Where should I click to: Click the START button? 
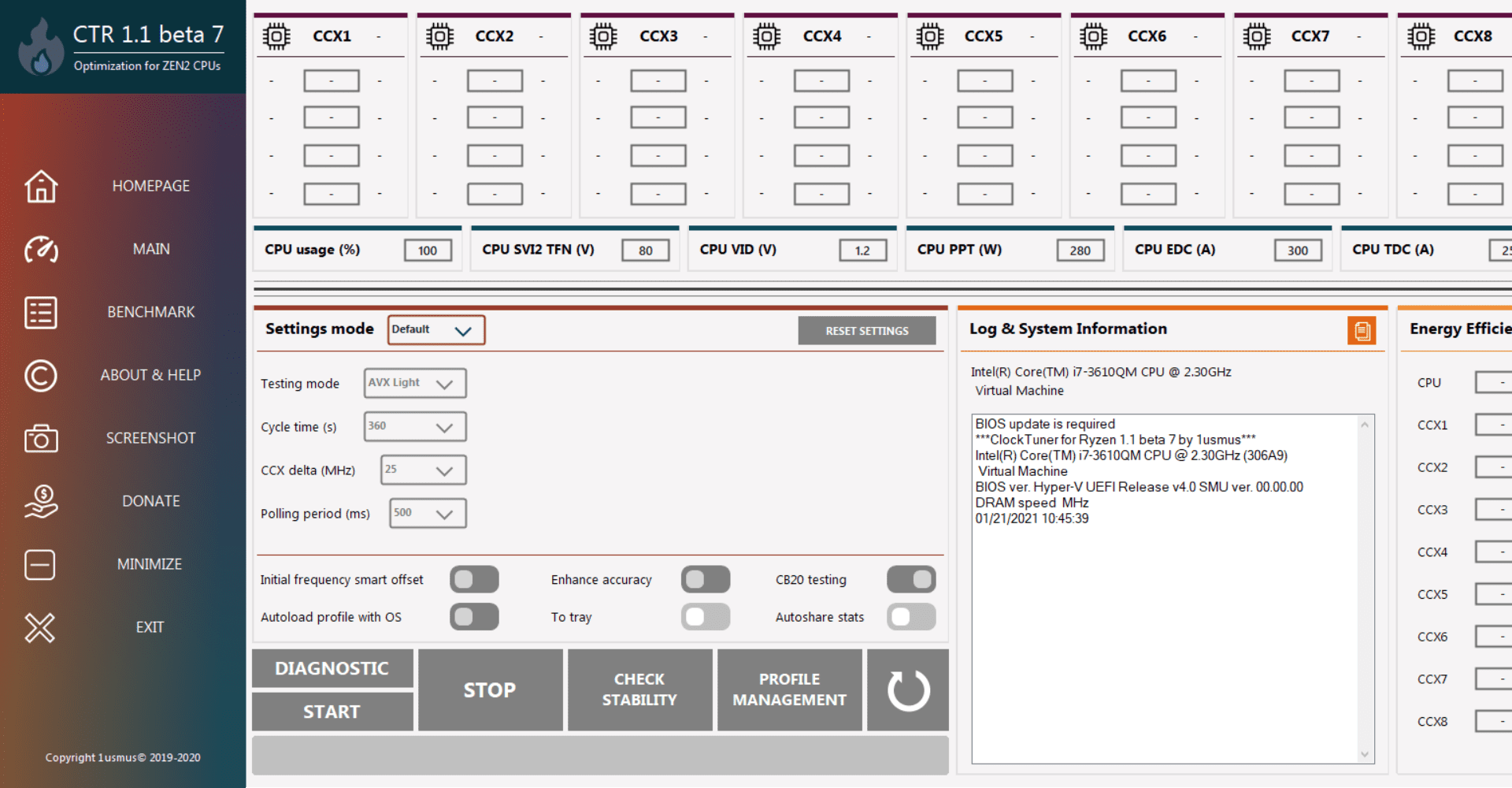click(x=332, y=712)
